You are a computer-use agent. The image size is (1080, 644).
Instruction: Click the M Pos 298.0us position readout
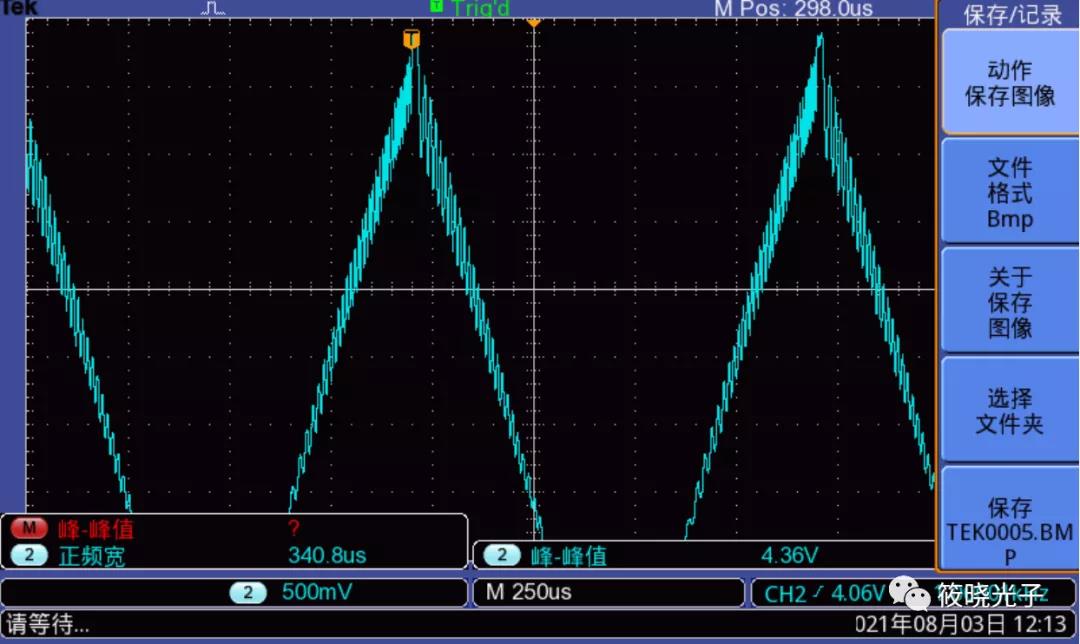point(793,9)
